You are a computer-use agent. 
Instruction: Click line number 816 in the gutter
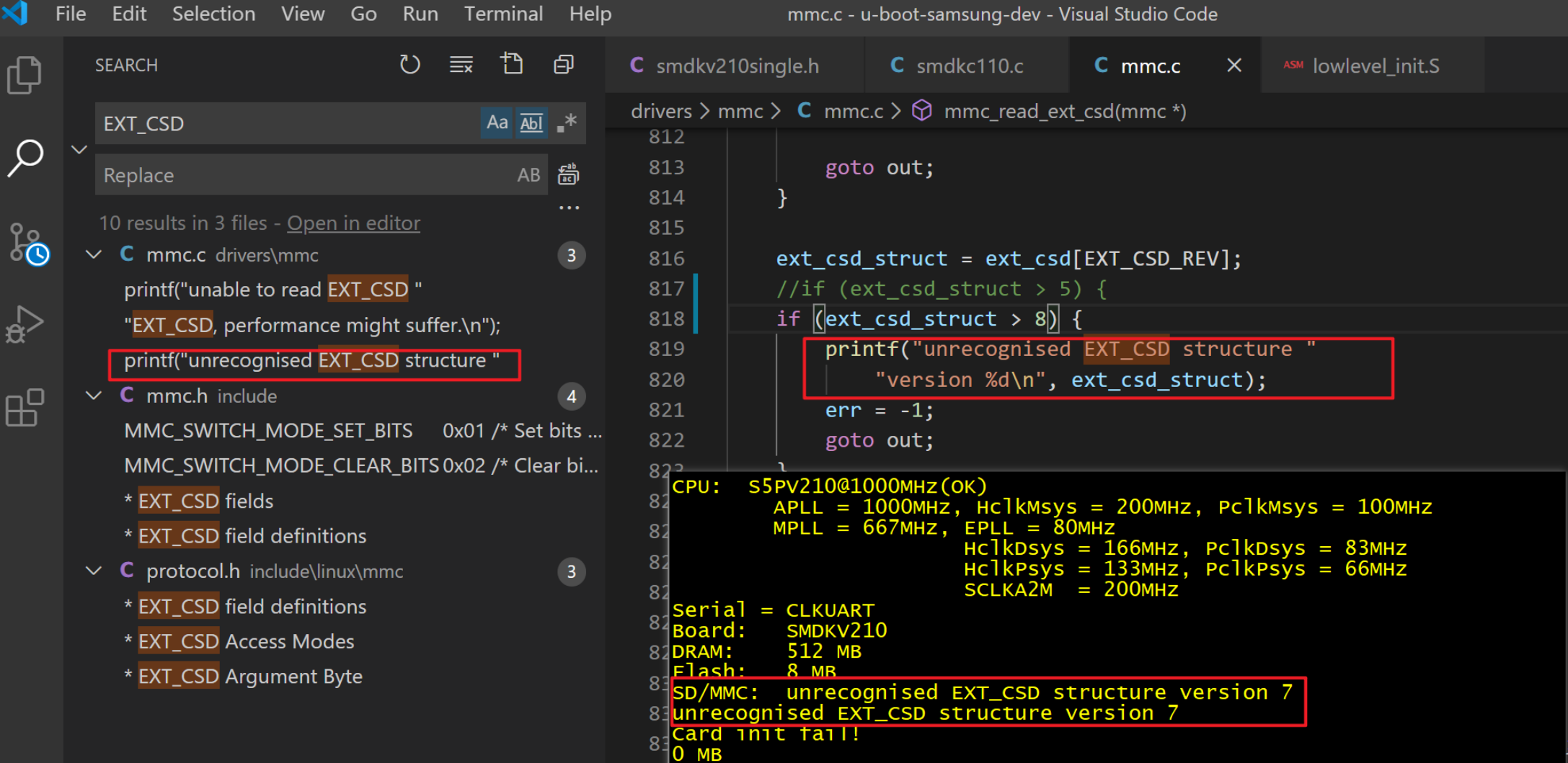666,258
